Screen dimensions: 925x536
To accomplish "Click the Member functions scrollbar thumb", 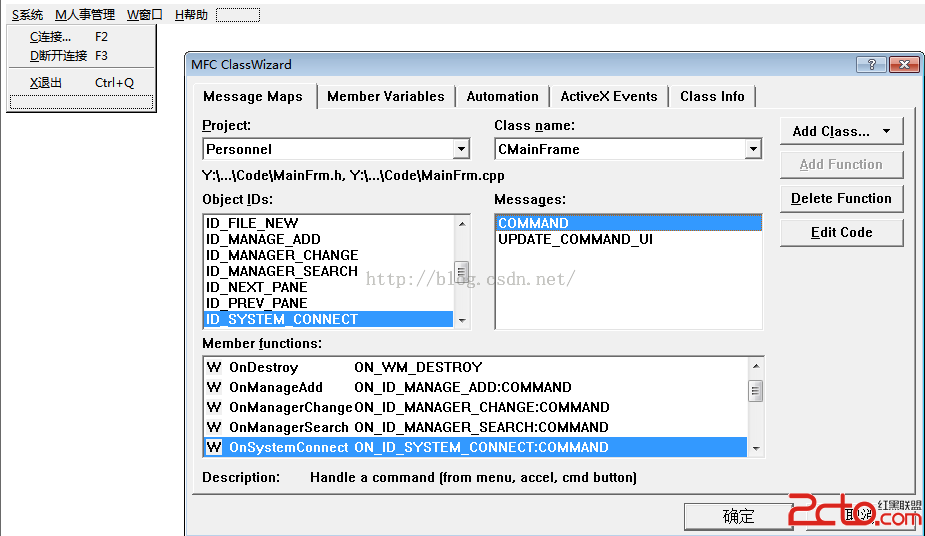I will click(x=756, y=391).
